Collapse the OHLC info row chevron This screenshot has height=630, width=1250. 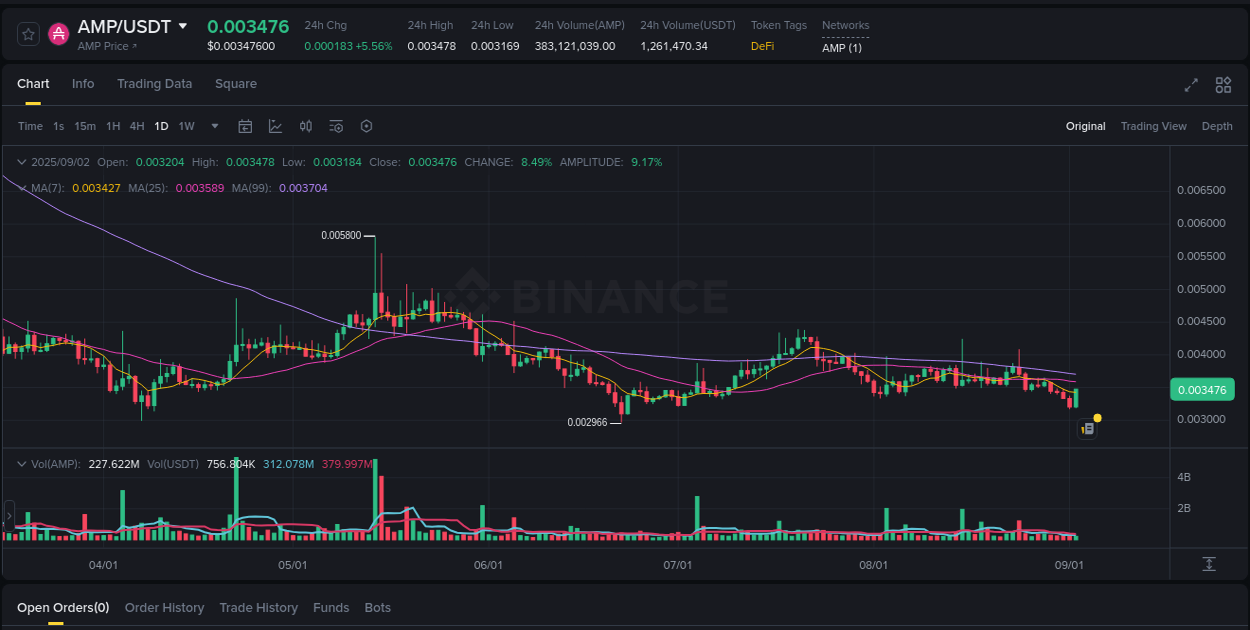[22, 161]
